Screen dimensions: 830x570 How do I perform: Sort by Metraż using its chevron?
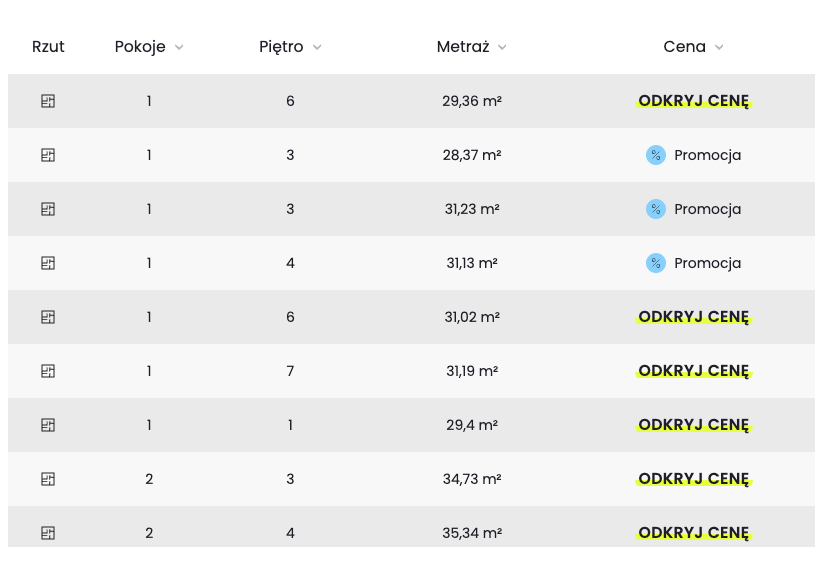502,47
